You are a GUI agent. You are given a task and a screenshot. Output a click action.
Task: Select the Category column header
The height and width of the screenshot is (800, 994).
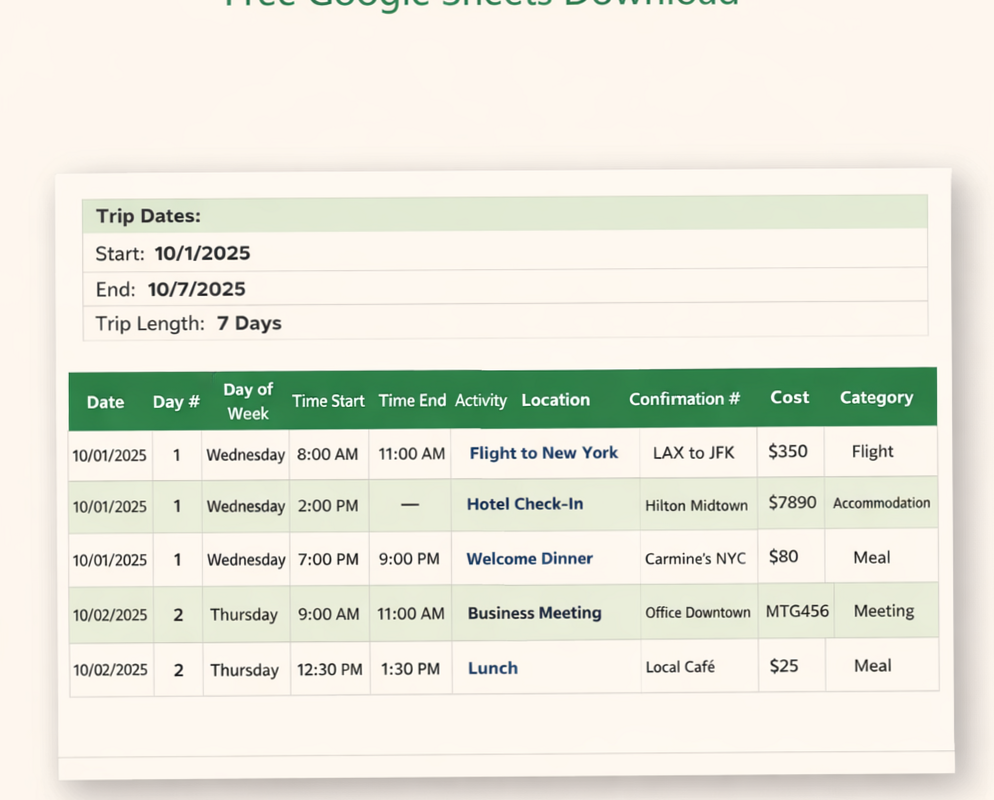click(x=876, y=397)
